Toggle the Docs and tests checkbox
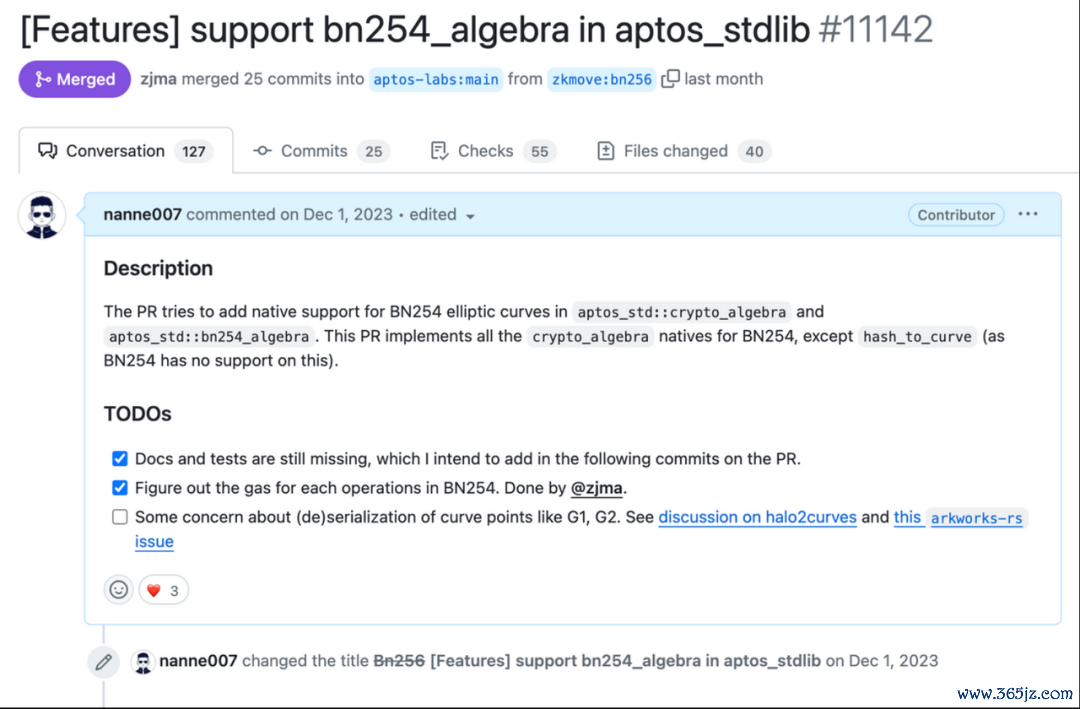This screenshot has width=1080, height=709. point(120,459)
